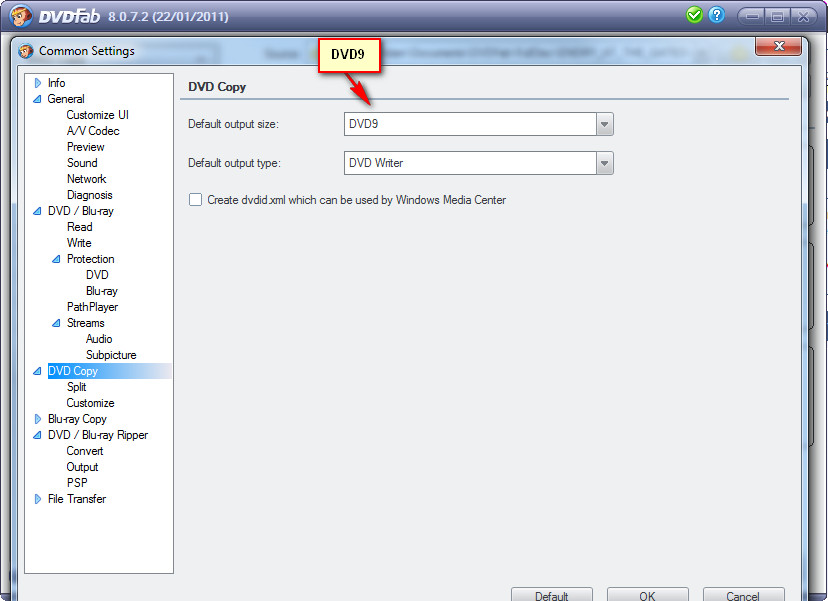Screen dimensions: 828x601
Task: Select Preview under General
Action: [x=86, y=147]
